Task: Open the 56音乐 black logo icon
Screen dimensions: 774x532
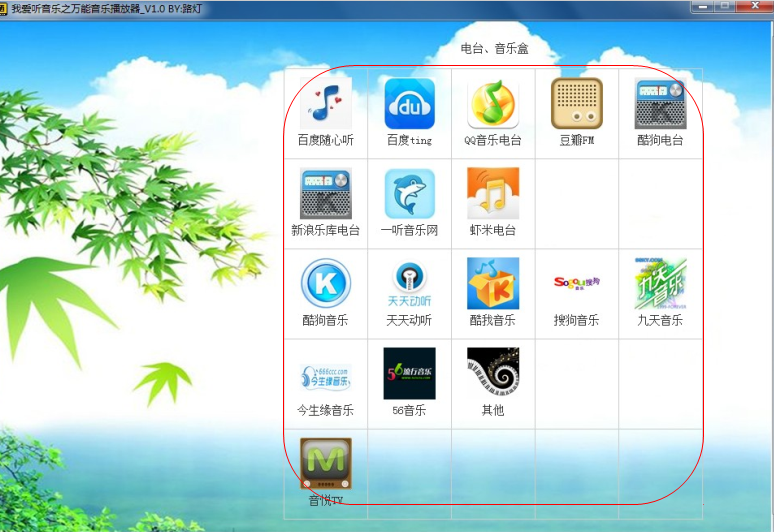Action: [x=409, y=374]
